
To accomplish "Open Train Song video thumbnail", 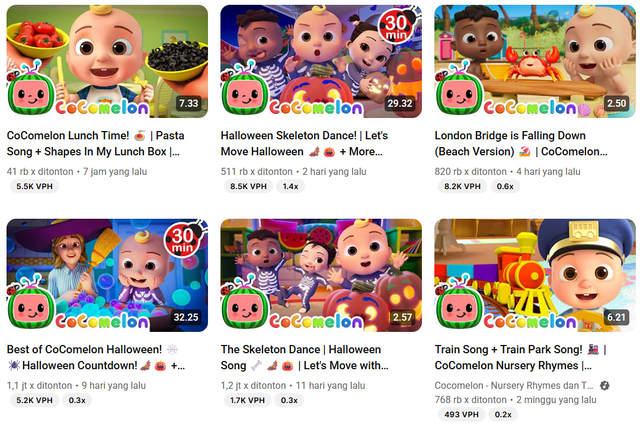I will (x=535, y=275).
